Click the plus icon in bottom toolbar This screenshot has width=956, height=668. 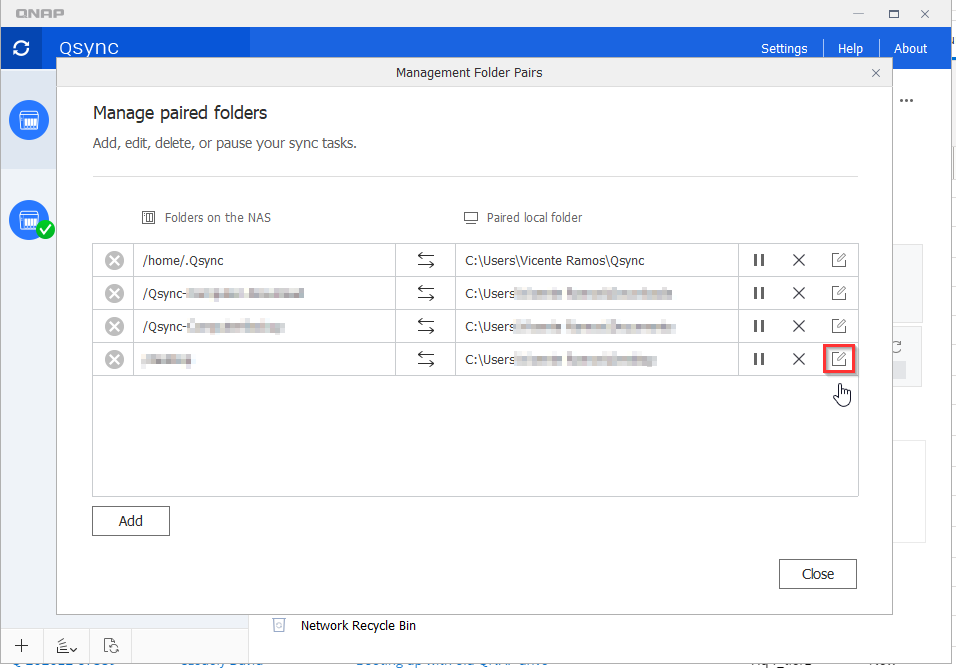pyautogui.click(x=22, y=646)
